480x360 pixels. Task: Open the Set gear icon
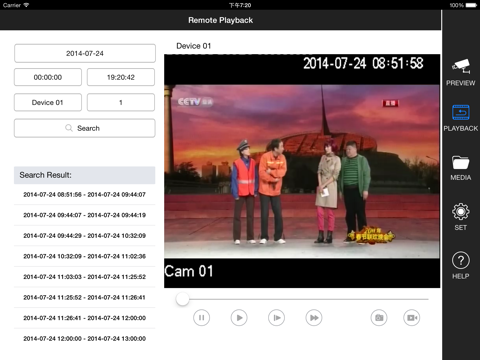click(x=461, y=211)
